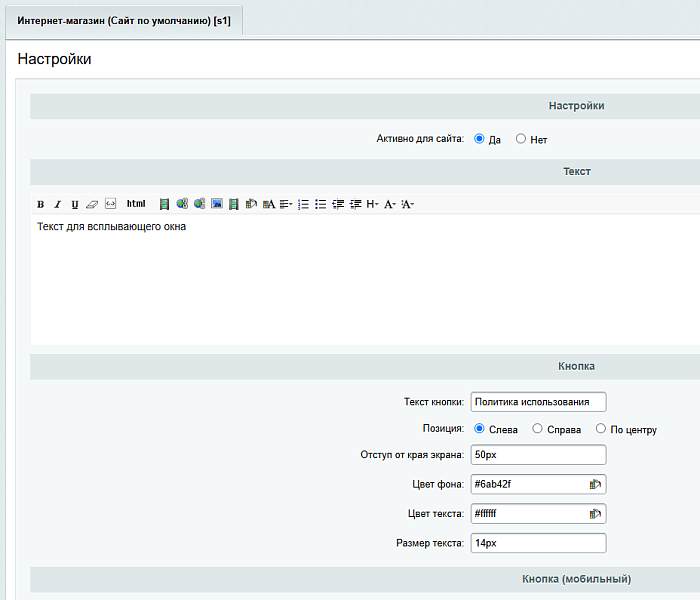Screen dimensions: 700x600
Task: Insert a bulleted list in the editor
Action: click(x=320, y=204)
